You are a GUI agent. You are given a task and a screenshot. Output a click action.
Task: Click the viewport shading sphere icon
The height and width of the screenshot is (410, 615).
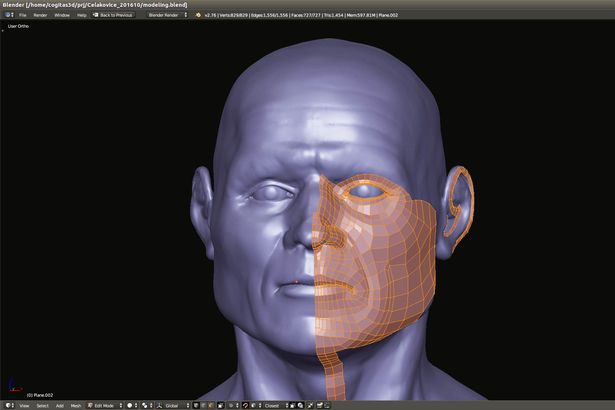pos(130,405)
